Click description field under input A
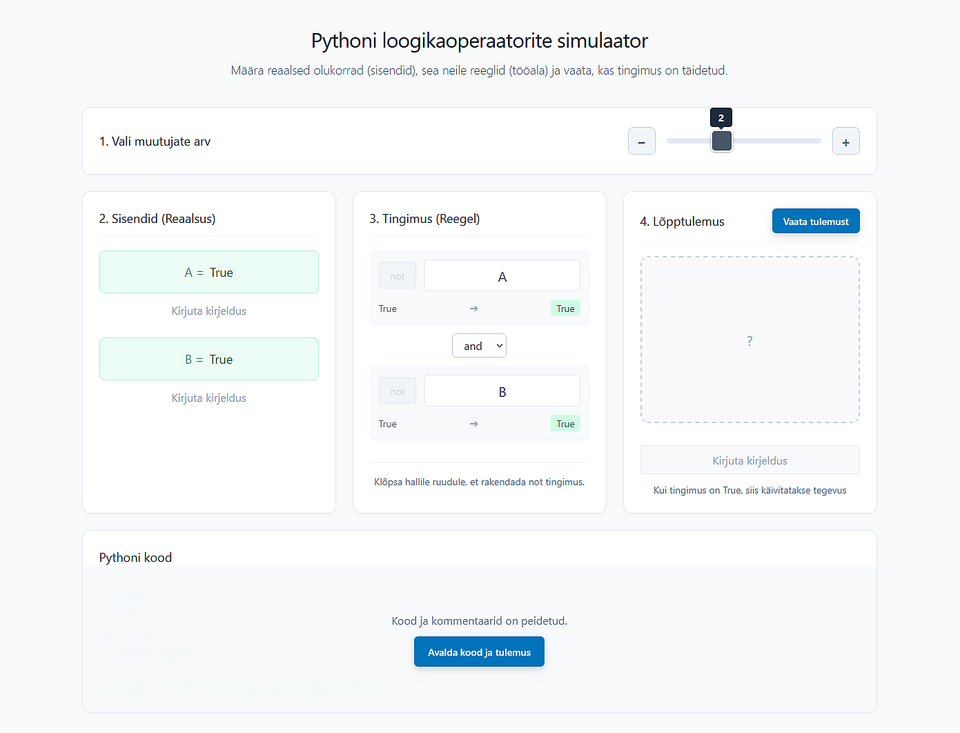This screenshot has width=960, height=733. [209, 311]
